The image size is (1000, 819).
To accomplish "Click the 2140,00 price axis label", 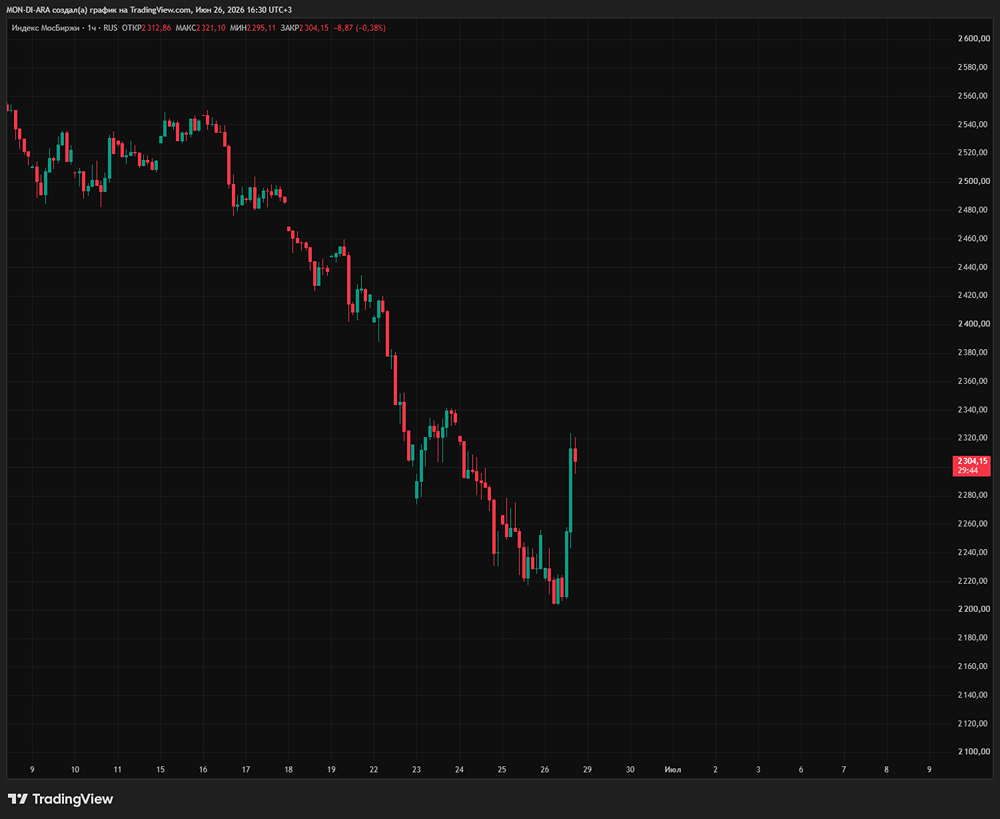I will pos(973,695).
